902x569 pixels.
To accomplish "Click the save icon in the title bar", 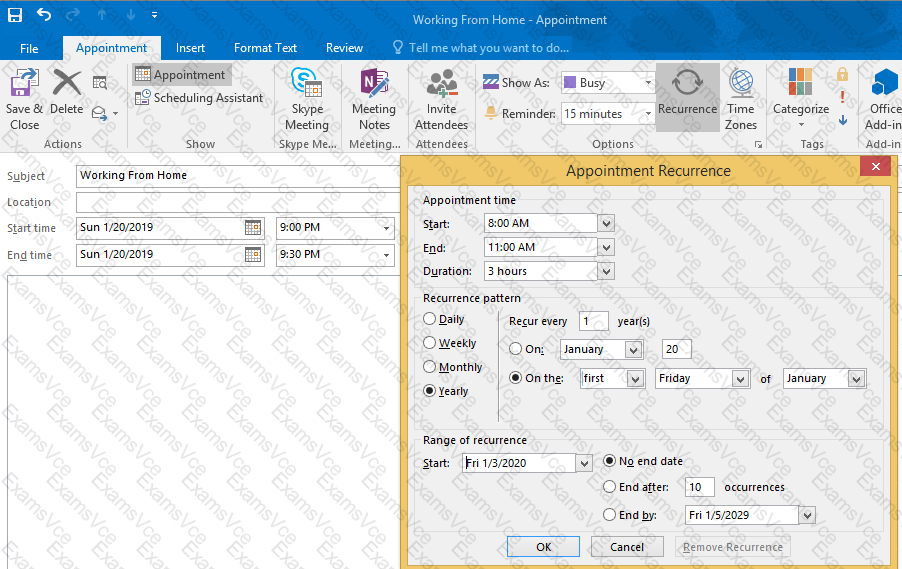I will 14,14.
